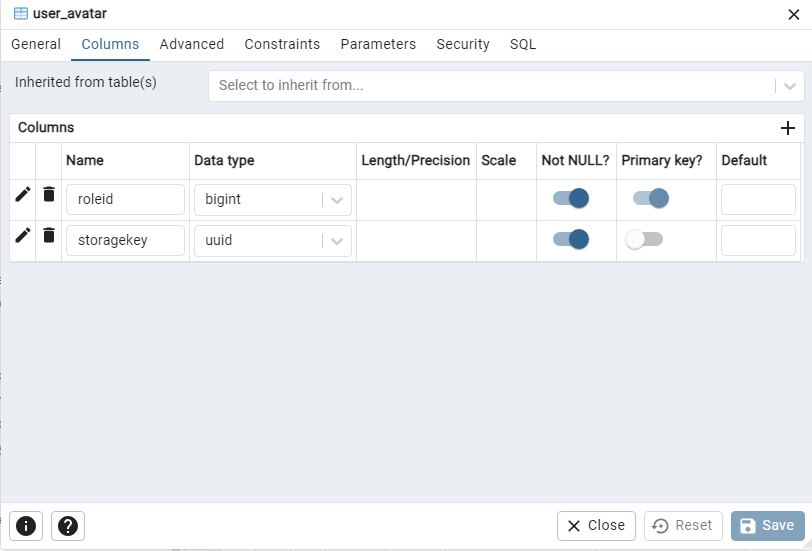Viewport: 812px width, 551px height.
Task: Delete the roleid column row
Action: coord(49,195)
